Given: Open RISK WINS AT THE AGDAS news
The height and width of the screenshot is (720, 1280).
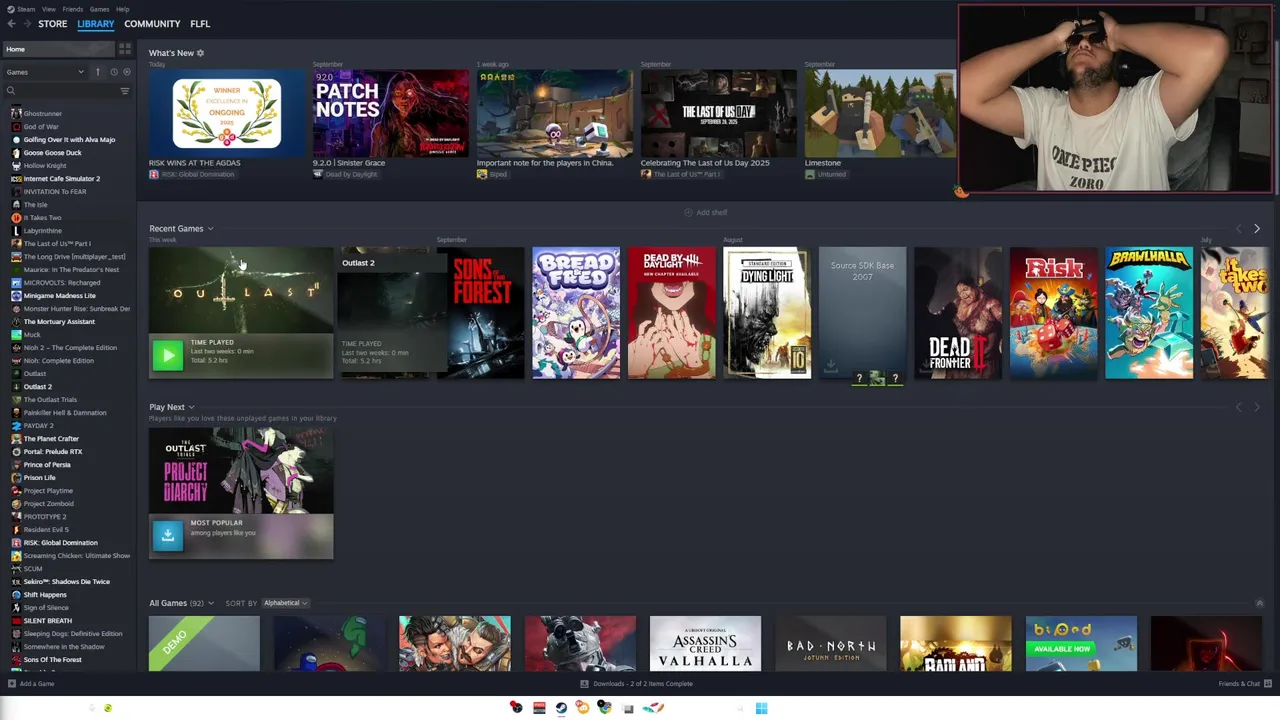Looking at the screenshot, I should tap(226, 113).
